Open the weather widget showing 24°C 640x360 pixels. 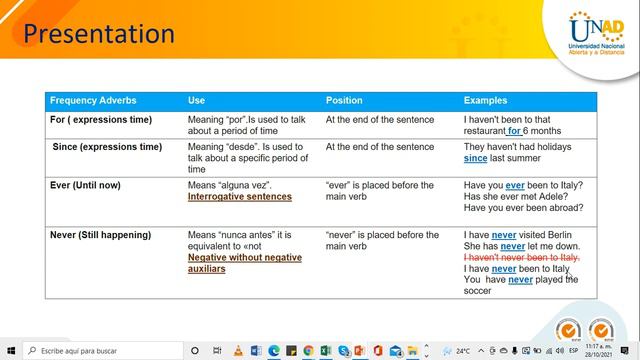(457, 351)
